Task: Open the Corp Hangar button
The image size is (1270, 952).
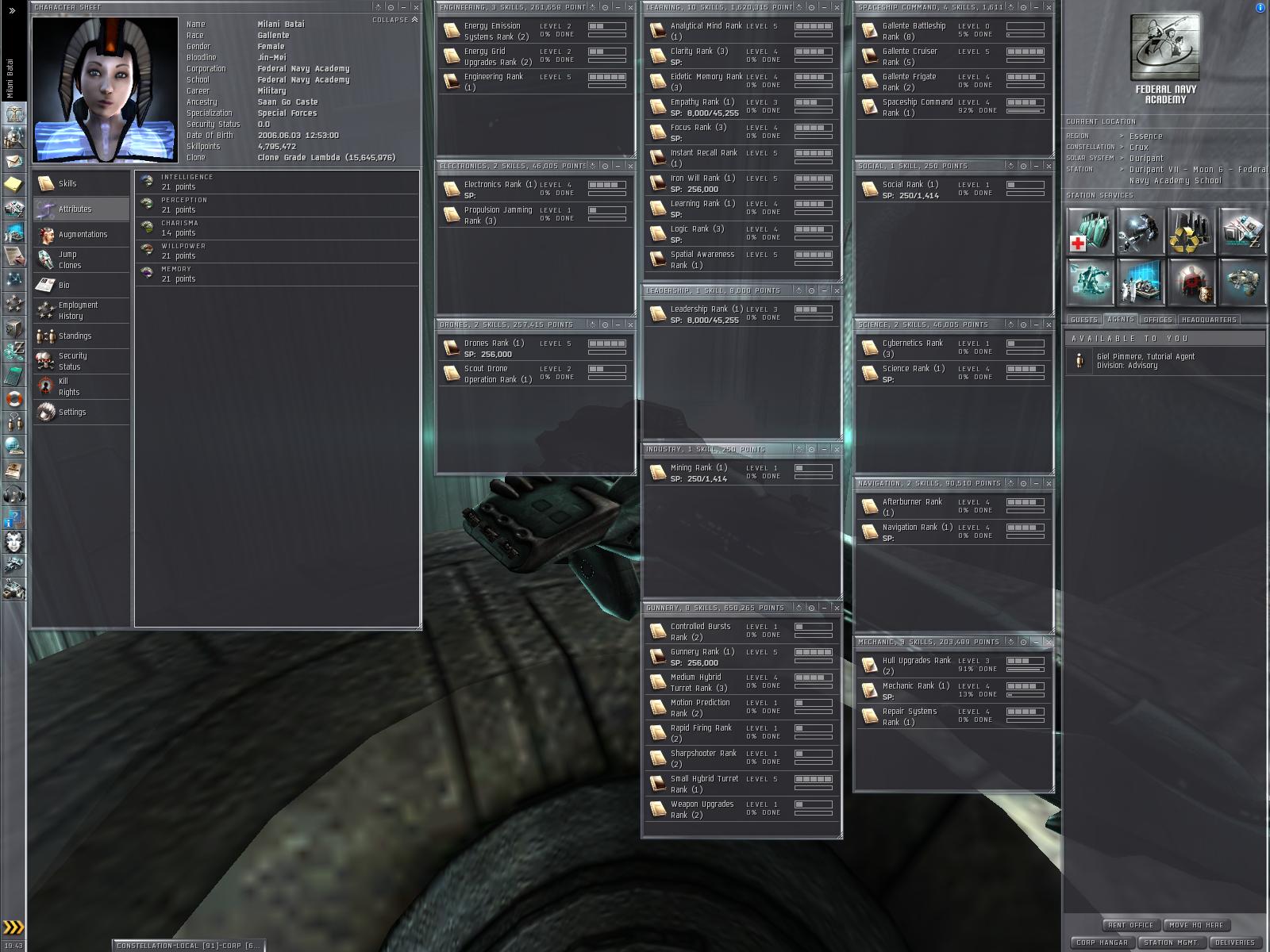Action: coord(1102,942)
